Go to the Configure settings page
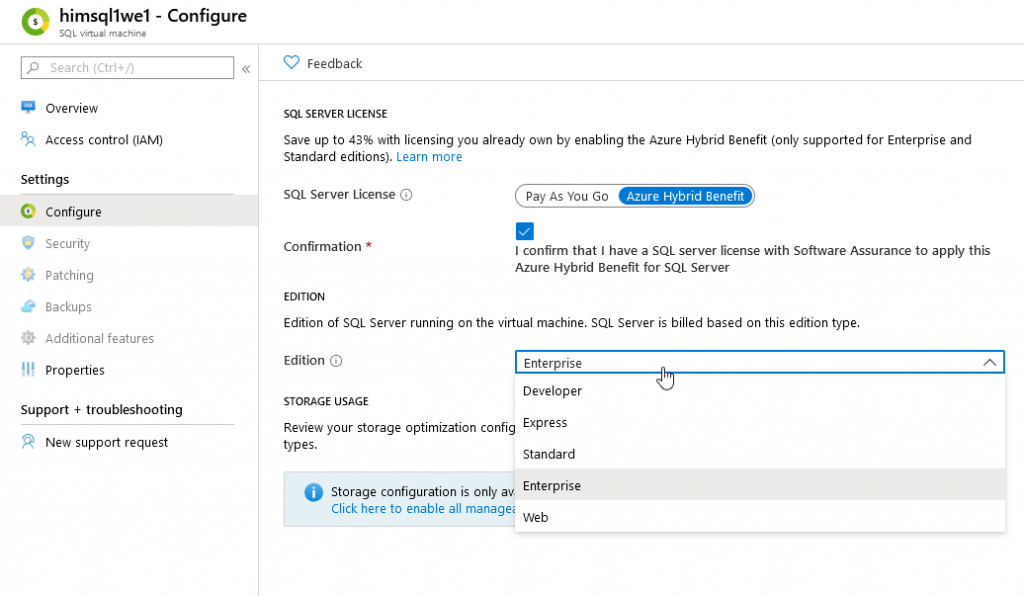 tap(129, 211)
